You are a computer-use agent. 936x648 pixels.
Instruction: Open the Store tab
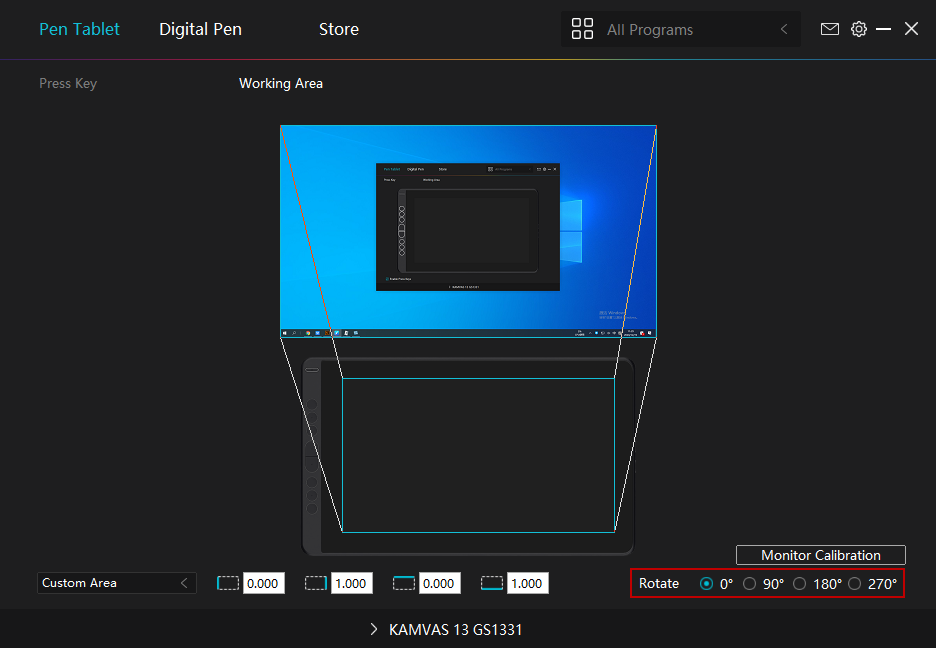[338, 29]
